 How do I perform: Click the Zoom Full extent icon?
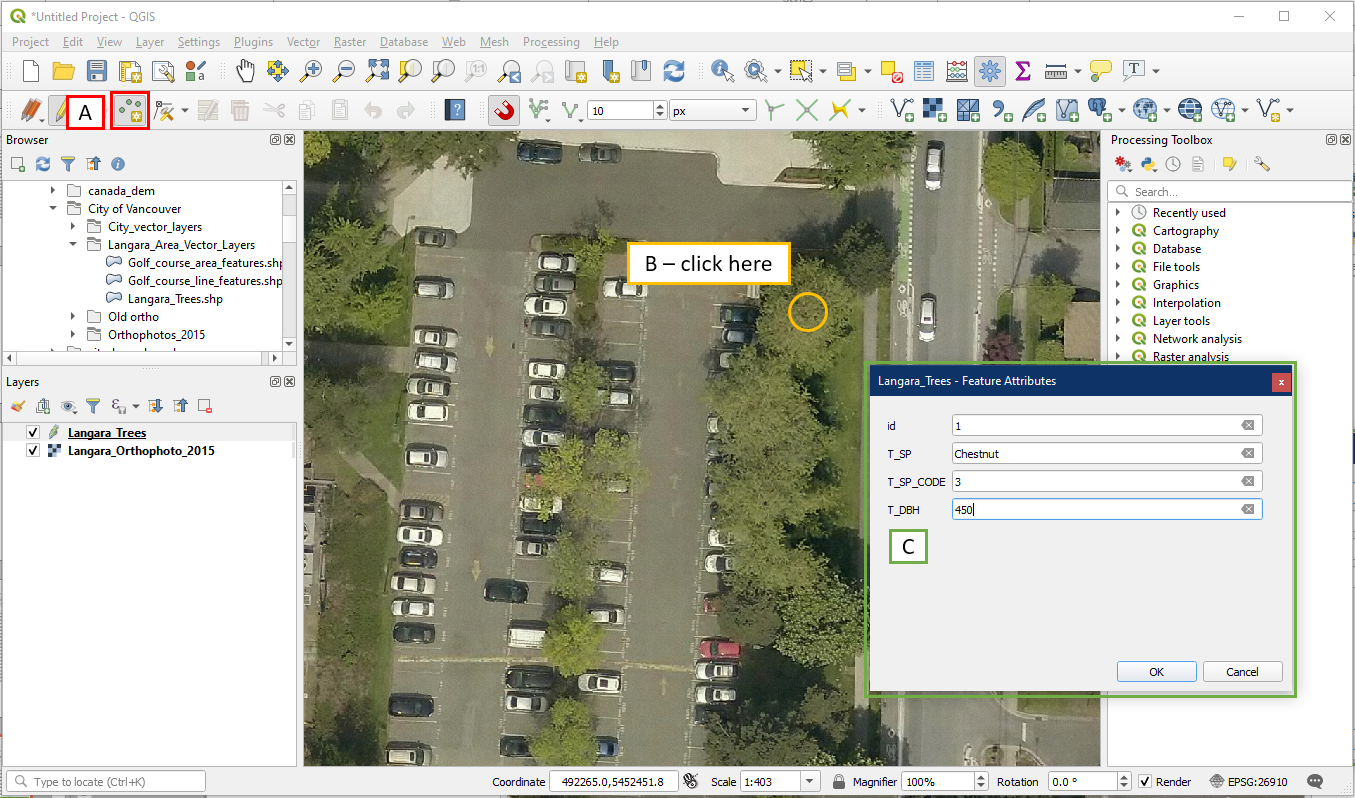(x=377, y=71)
